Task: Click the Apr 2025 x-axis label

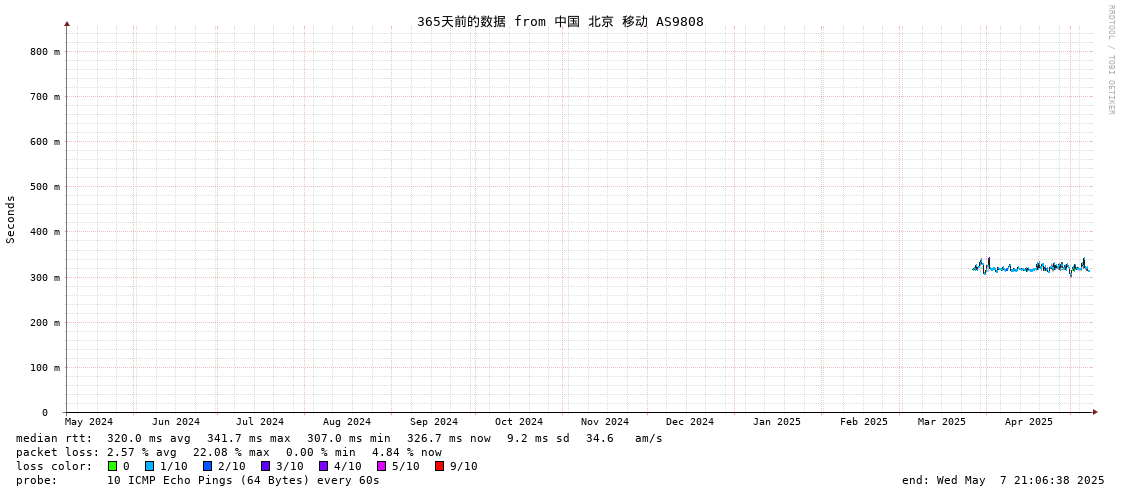Action: click(1029, 422)
